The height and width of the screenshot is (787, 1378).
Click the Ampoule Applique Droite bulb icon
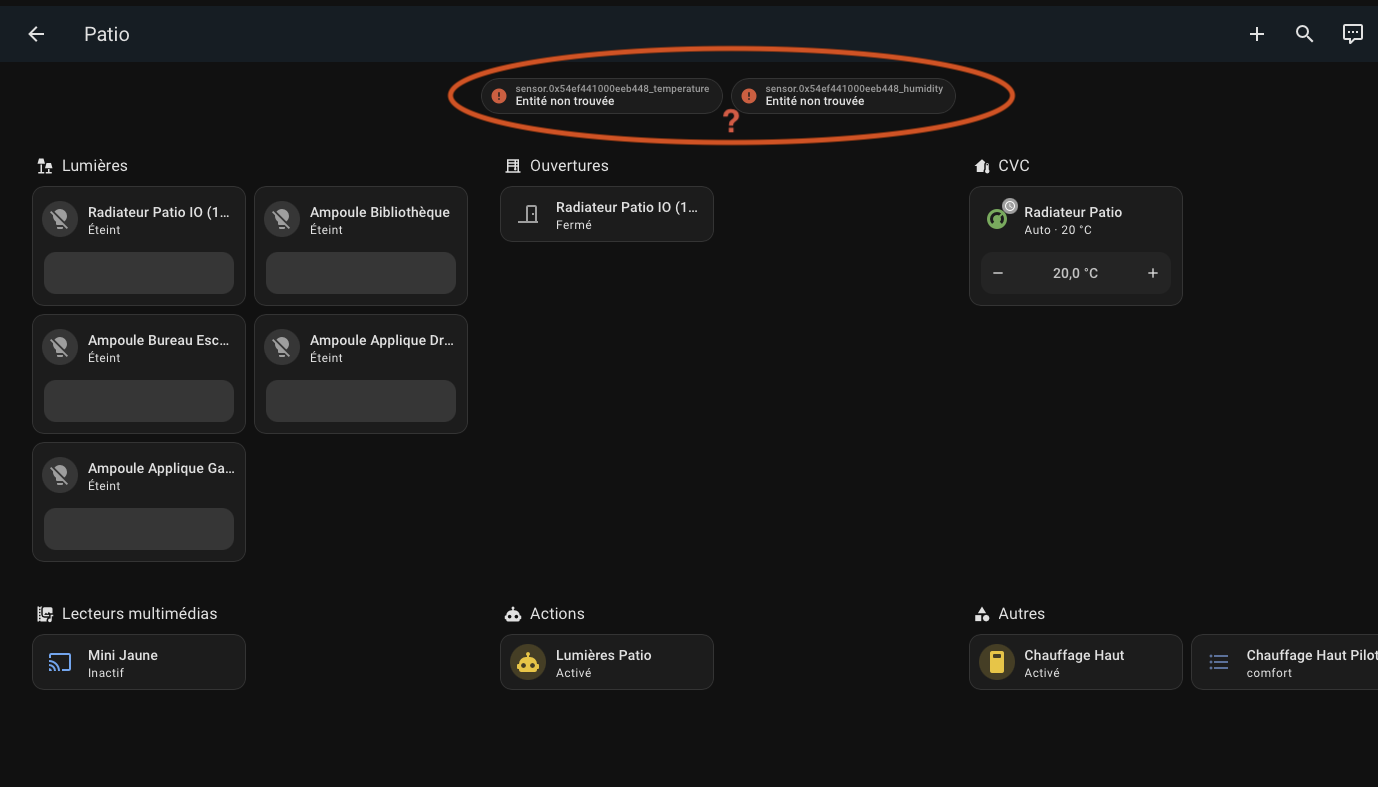click(x=282, y=348)
